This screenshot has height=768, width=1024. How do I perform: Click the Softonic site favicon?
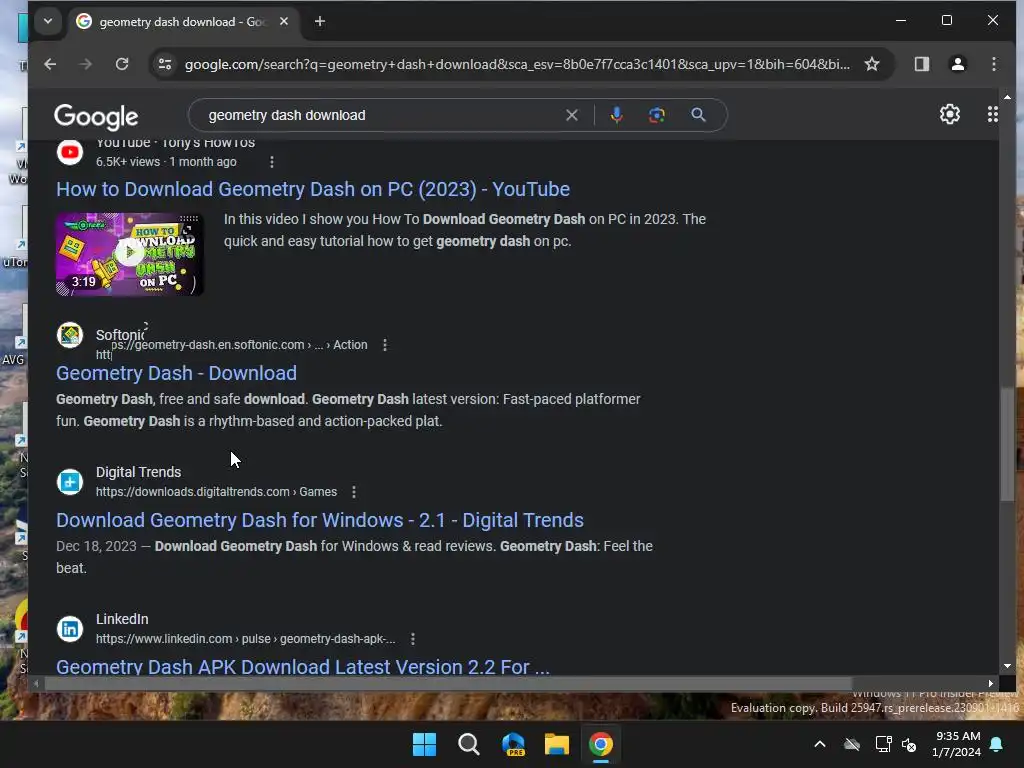tap(70, 335)
